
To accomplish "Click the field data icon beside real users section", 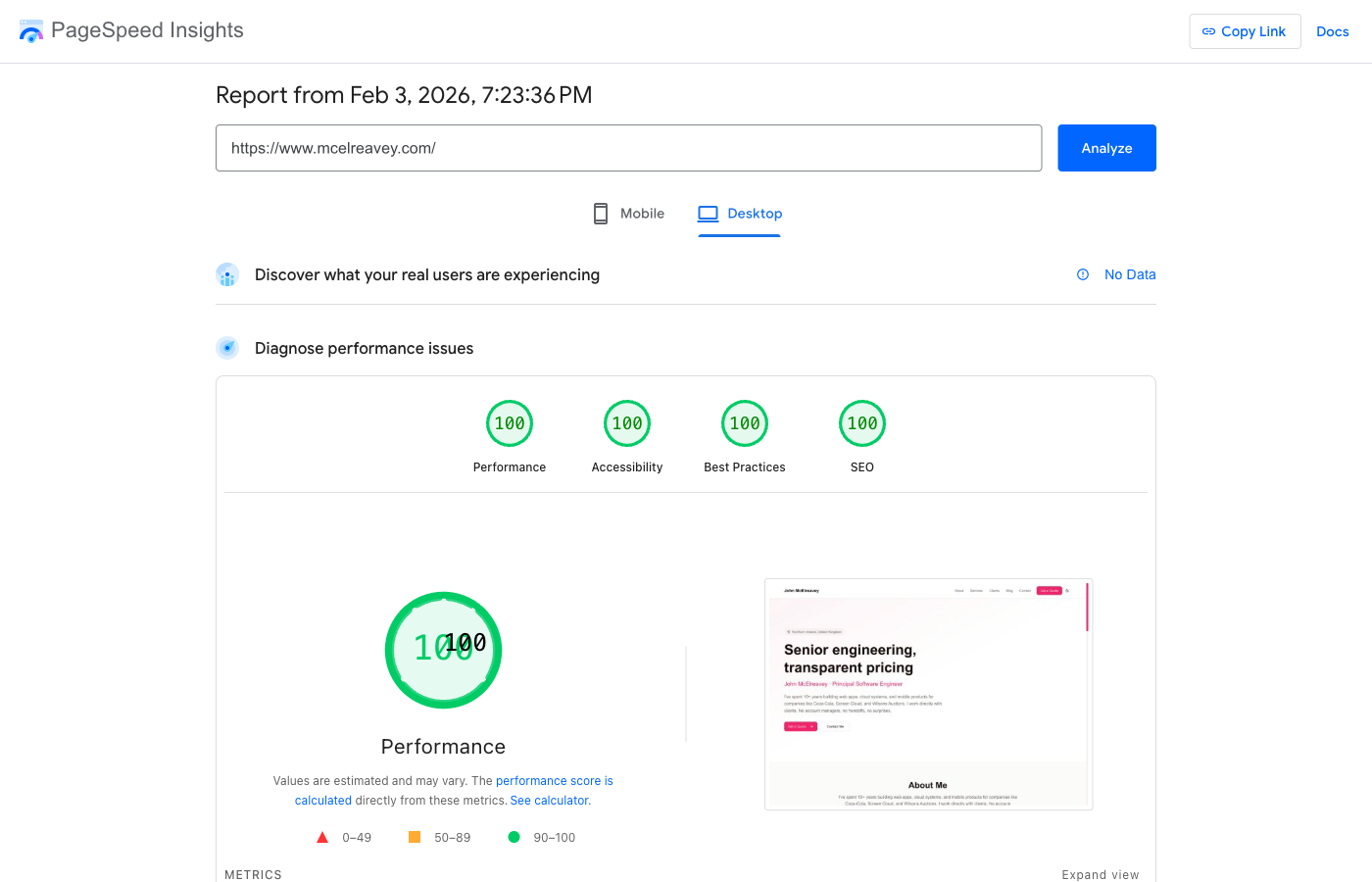I will [x=227, y=274].
